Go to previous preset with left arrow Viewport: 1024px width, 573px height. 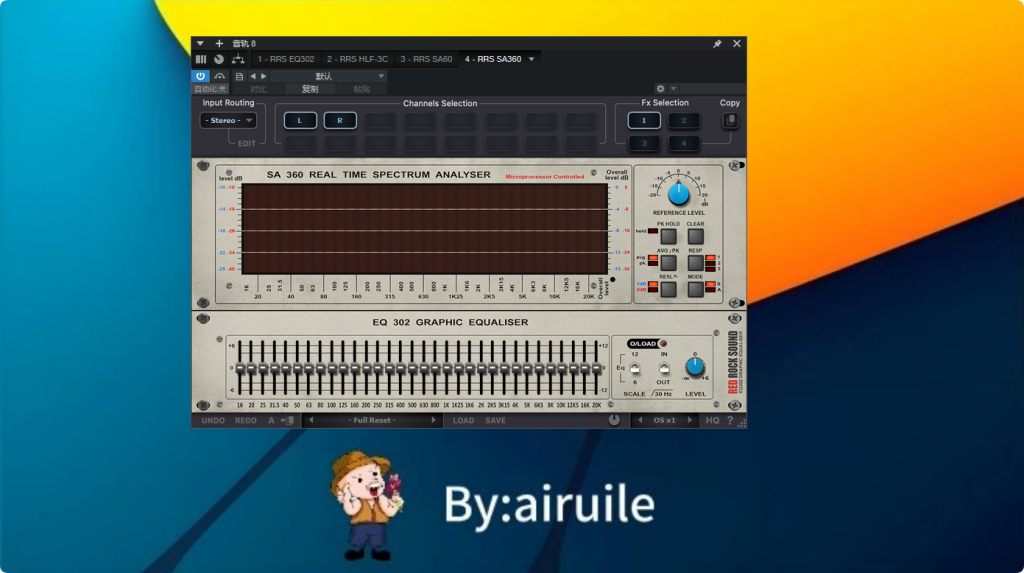[253, 76]
